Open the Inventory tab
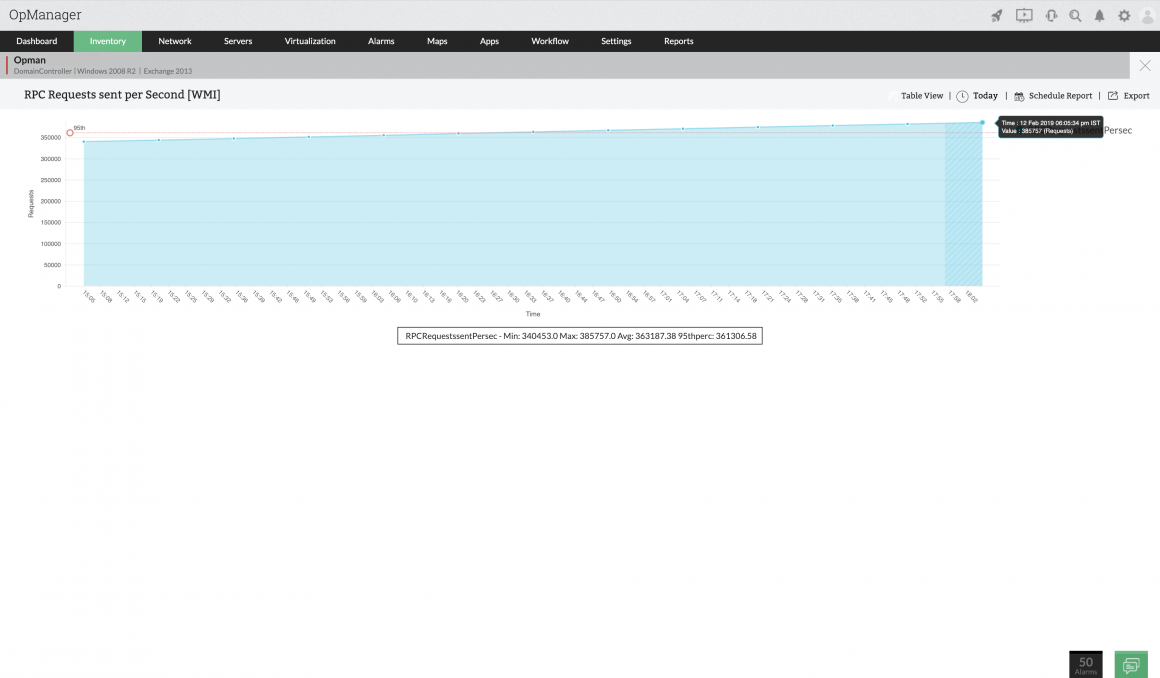The width and height of the screenshot is (1160, 678). [x=107, y=41]
